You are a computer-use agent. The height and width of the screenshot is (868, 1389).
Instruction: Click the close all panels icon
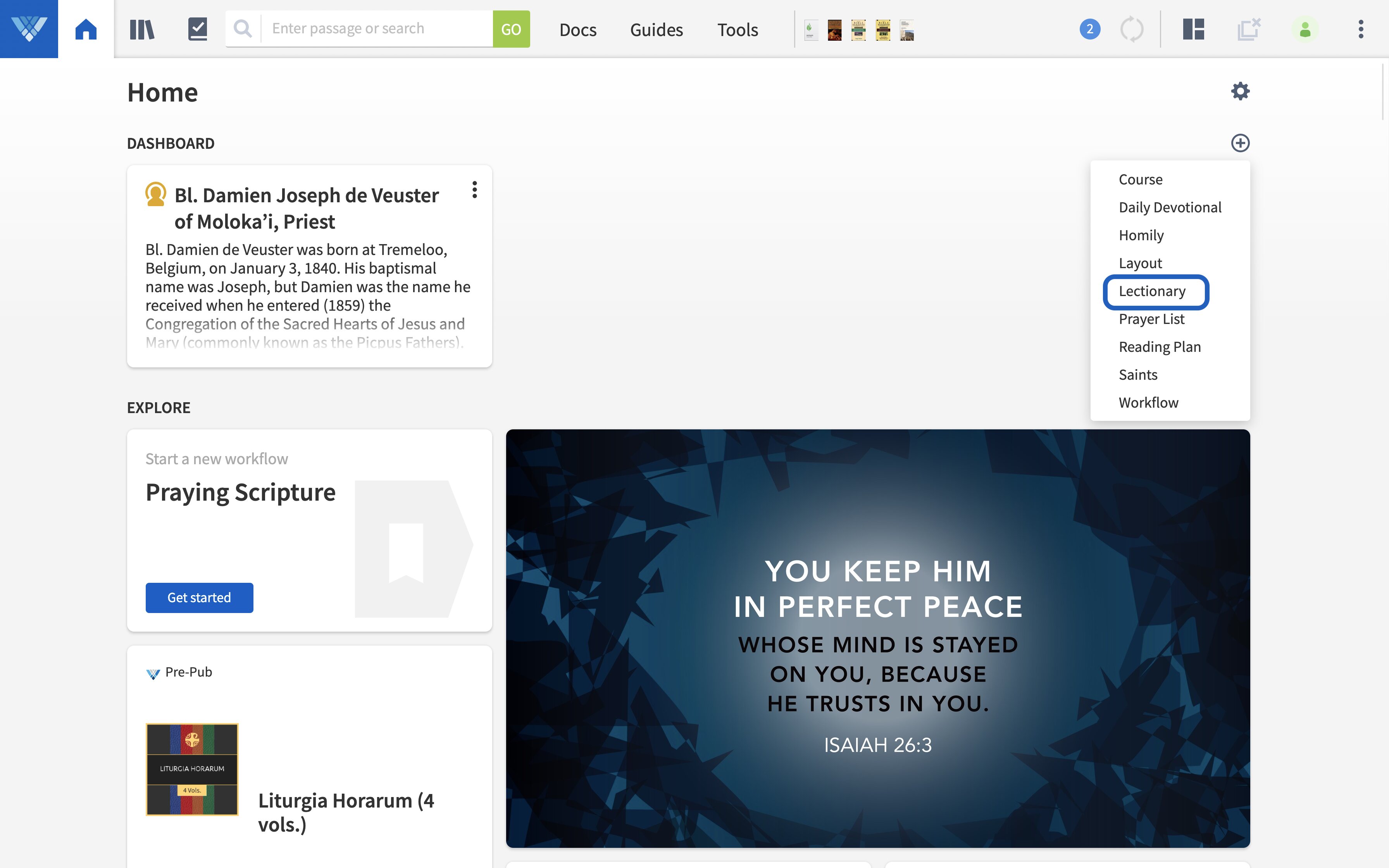click(x=1249, y=29)
